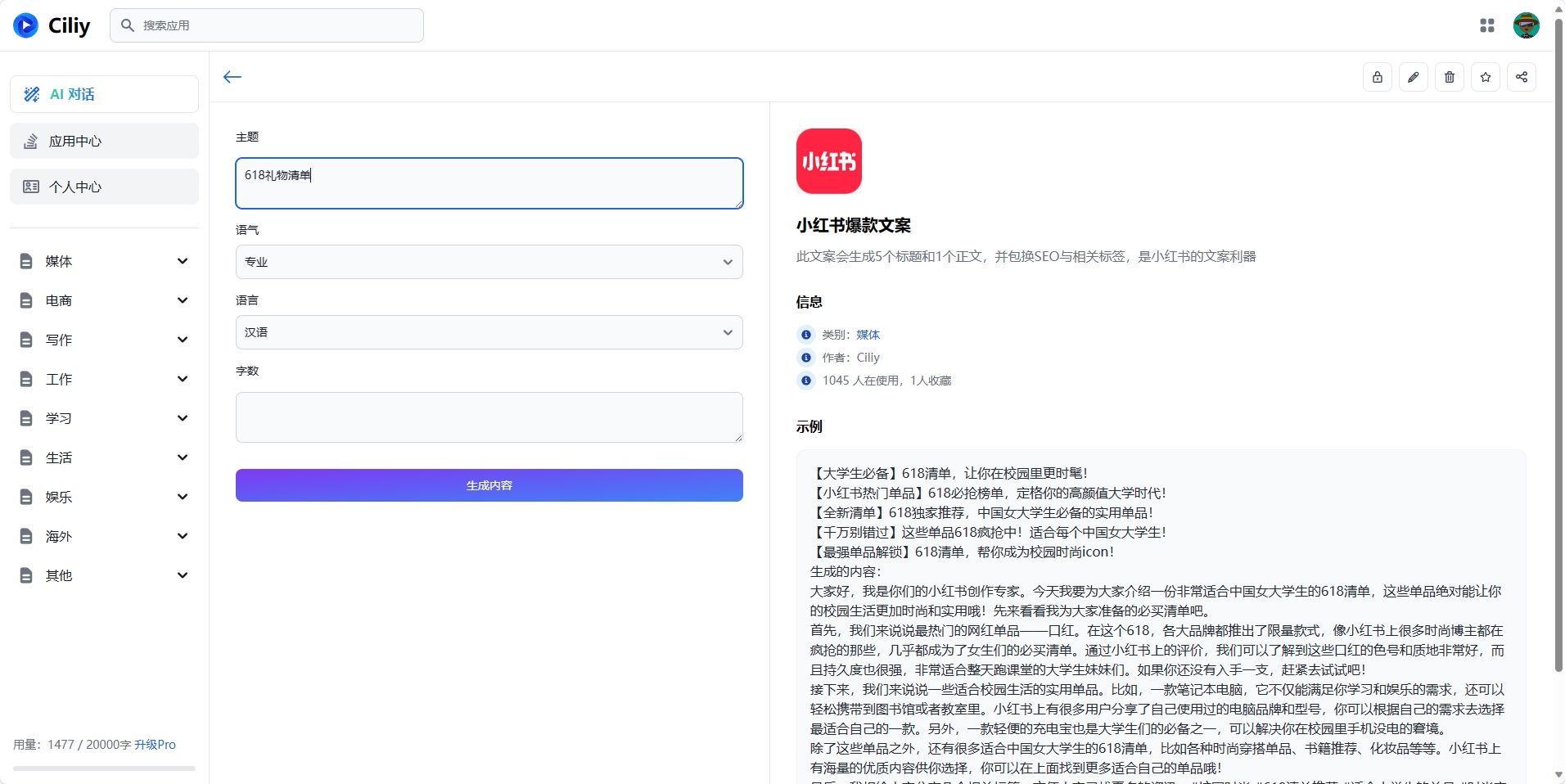Click the 应用中心 stack icon
Image resolution: width=1565 pixels, height=784 pixels.
pos(31,141)
